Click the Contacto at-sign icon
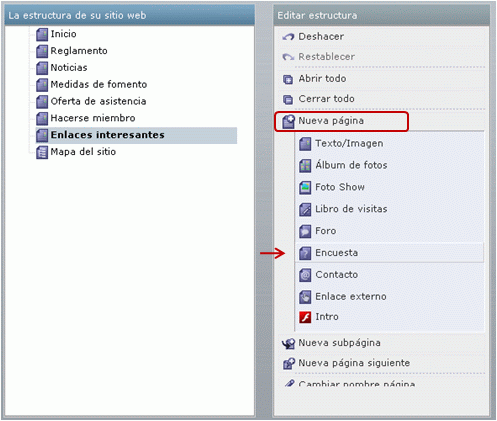 (305, 275)
